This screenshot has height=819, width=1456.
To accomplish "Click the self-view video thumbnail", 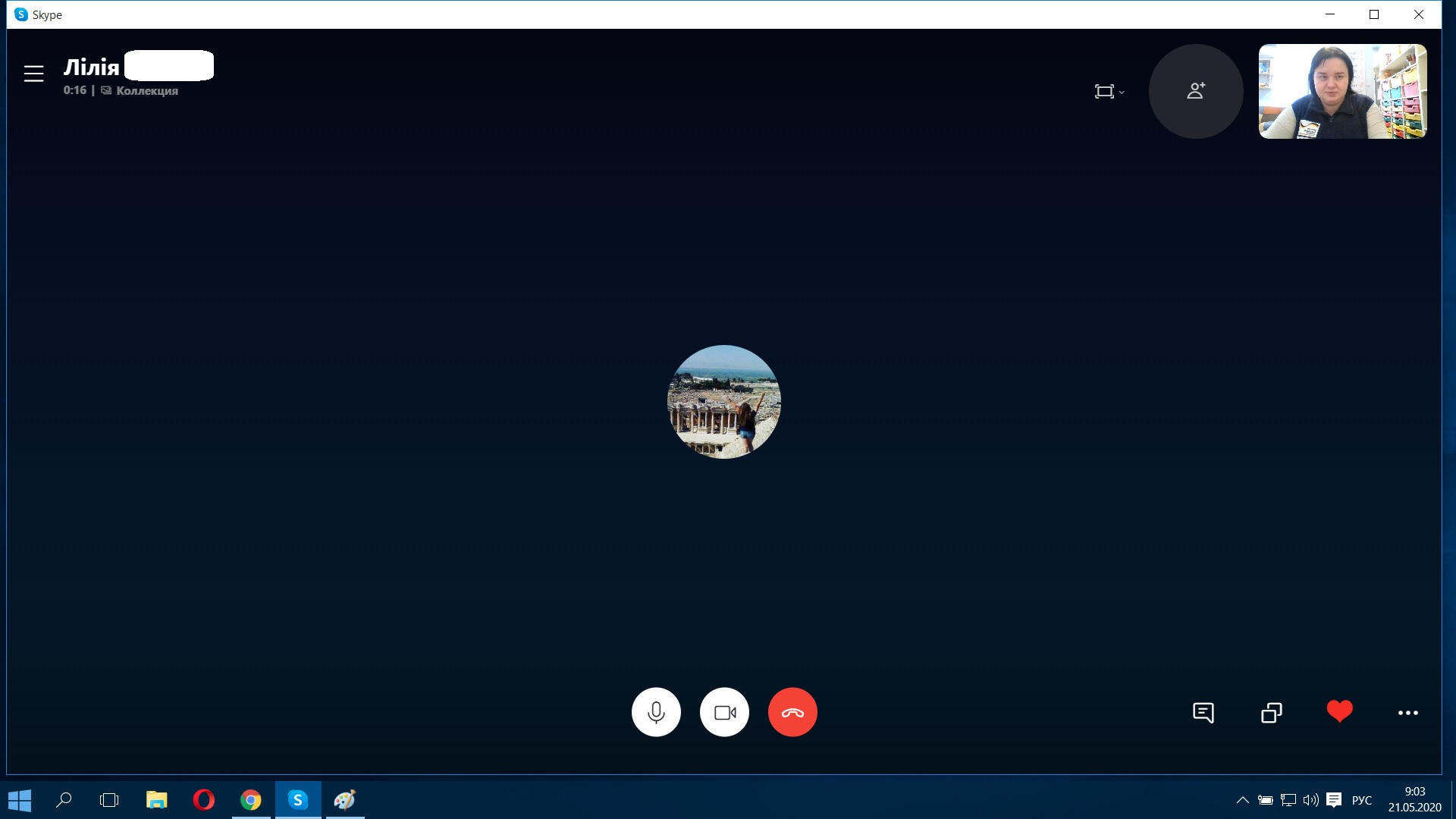I will [x=1342, y=91].
